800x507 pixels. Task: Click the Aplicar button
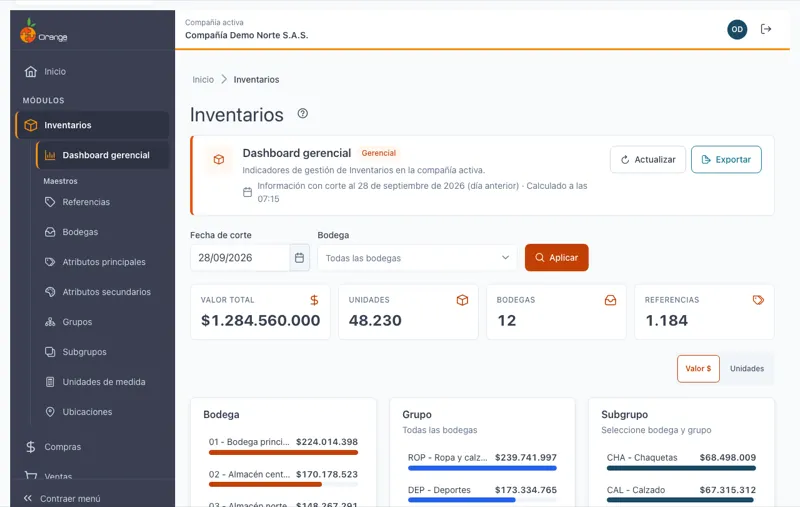pyautogui.click(x=557, y=258)
